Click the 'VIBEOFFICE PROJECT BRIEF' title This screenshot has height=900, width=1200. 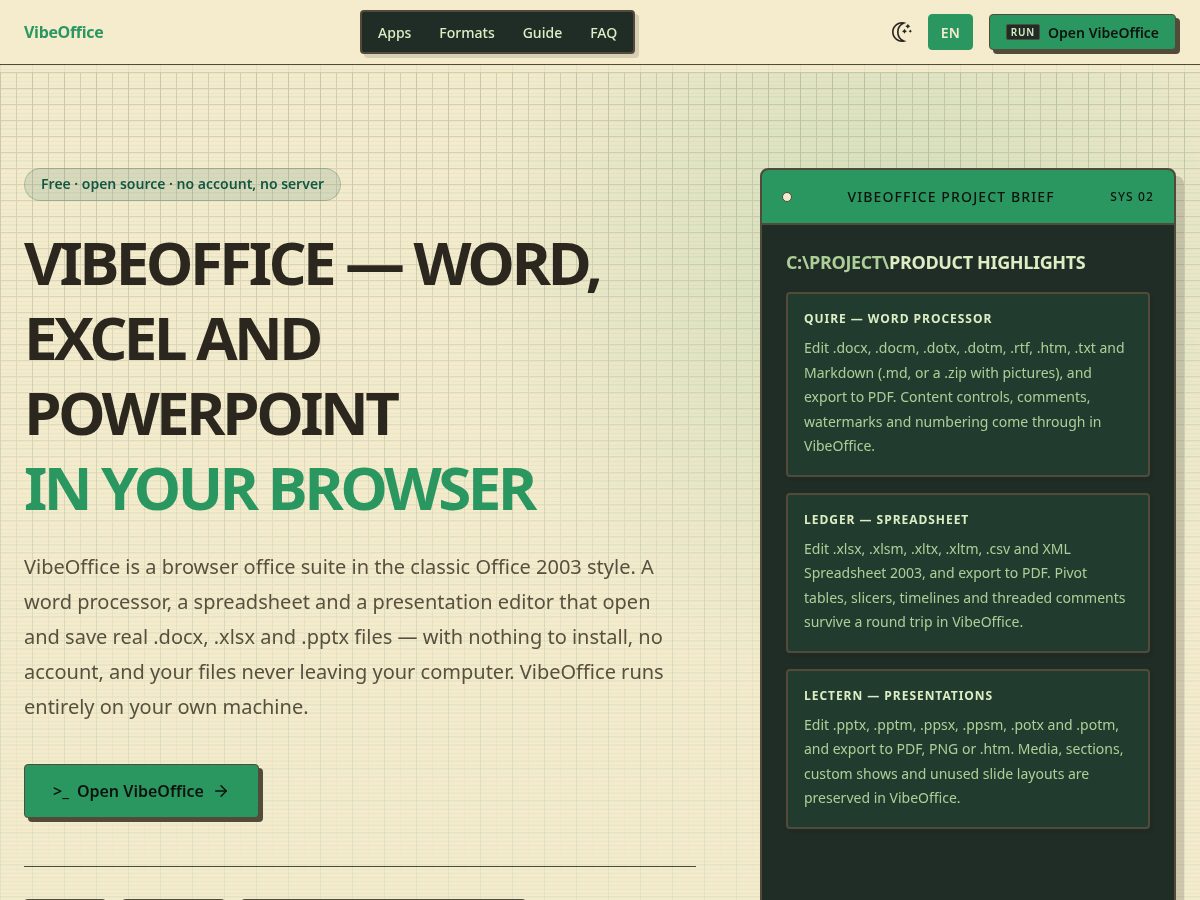point(951,197)
